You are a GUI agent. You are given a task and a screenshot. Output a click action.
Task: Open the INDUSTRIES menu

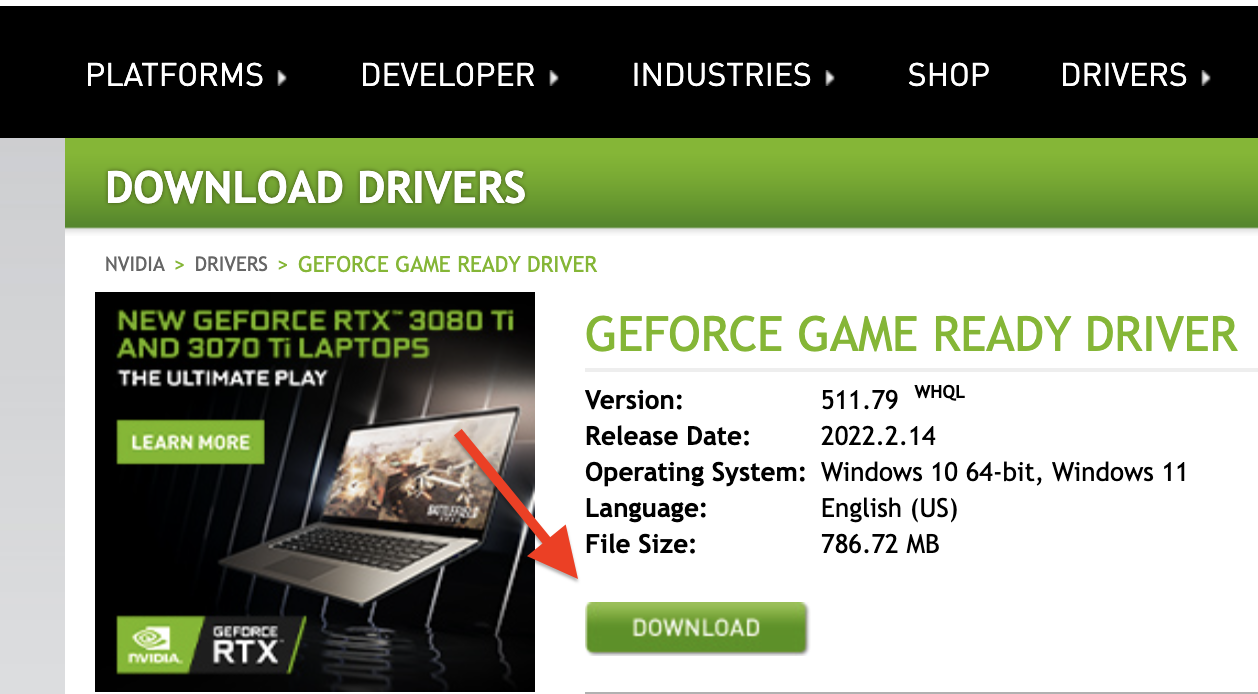click(x=721, y=75)
